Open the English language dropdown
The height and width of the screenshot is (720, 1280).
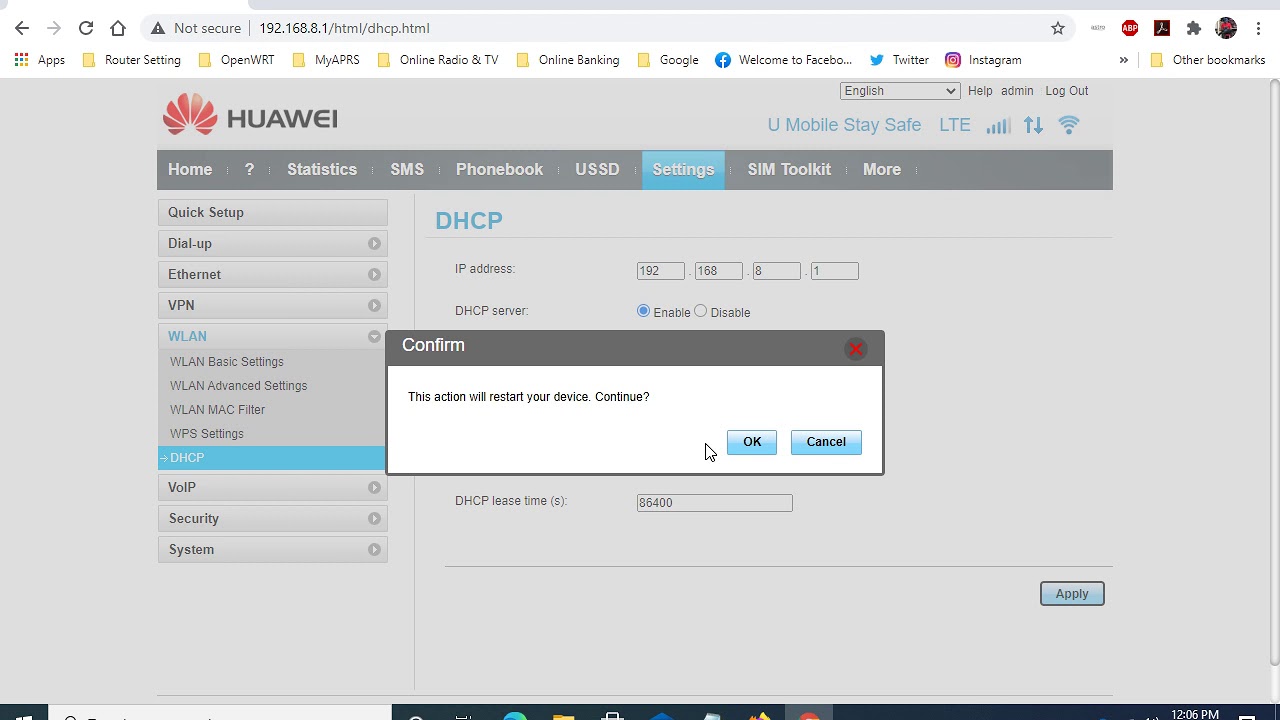tap(900, 91)
